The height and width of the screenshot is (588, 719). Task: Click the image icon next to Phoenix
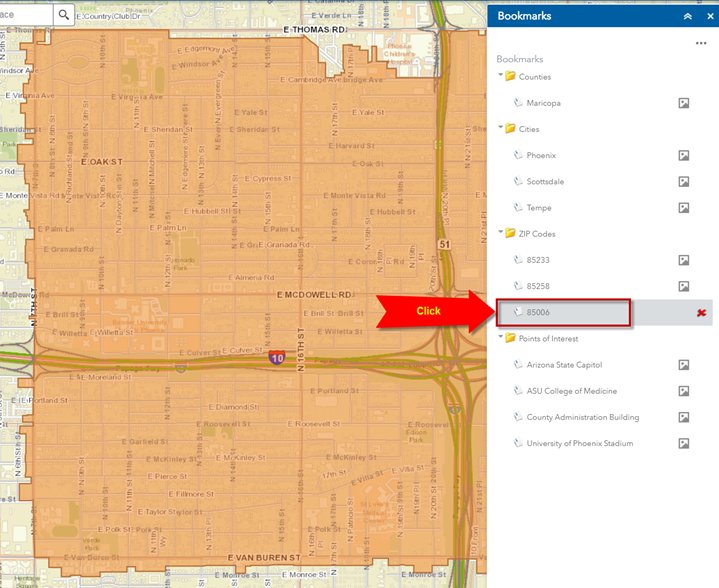pyautogui.click(x=684, y=156)
